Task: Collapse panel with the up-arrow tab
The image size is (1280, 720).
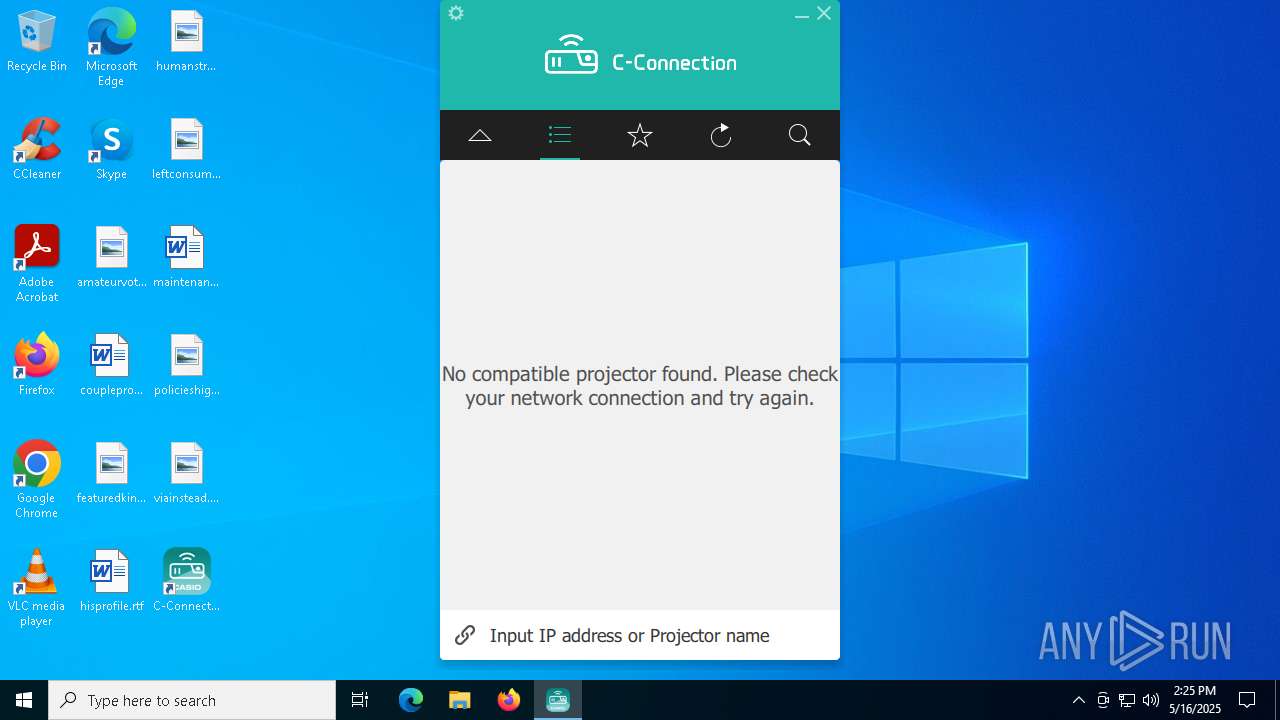Action: point(480,135)
